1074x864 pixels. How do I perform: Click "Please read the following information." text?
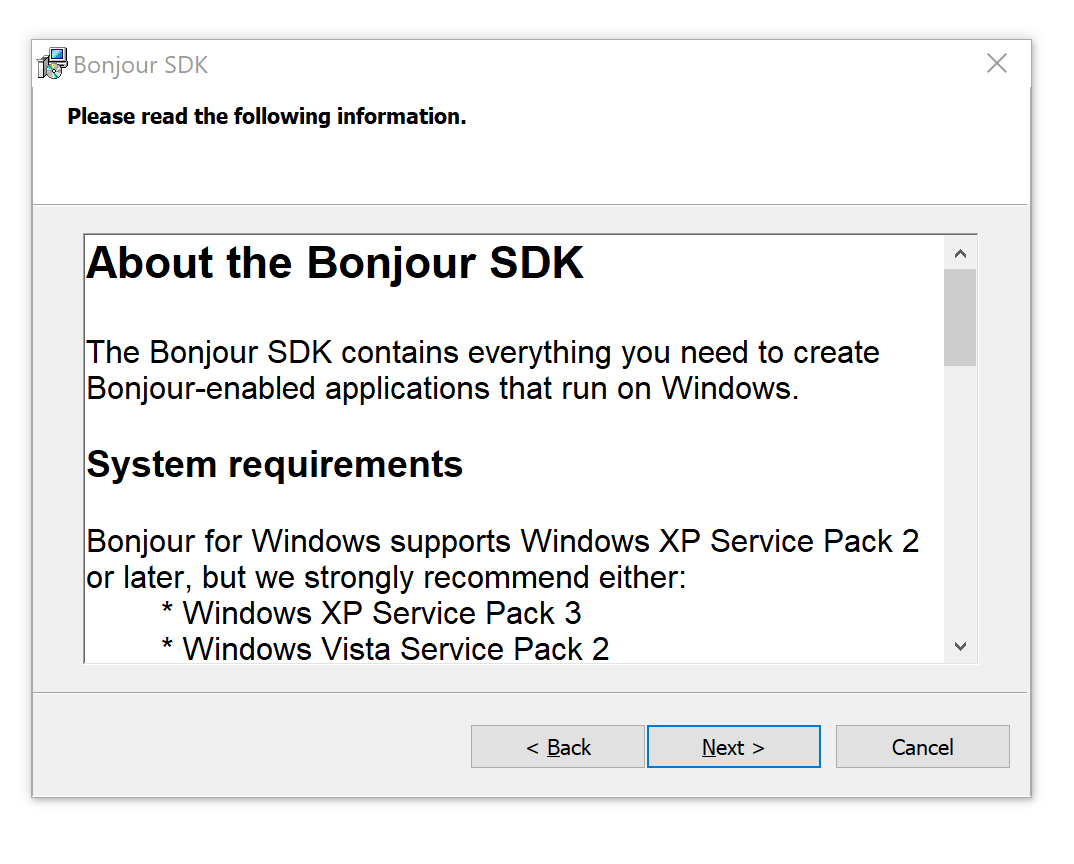(267, 117)
